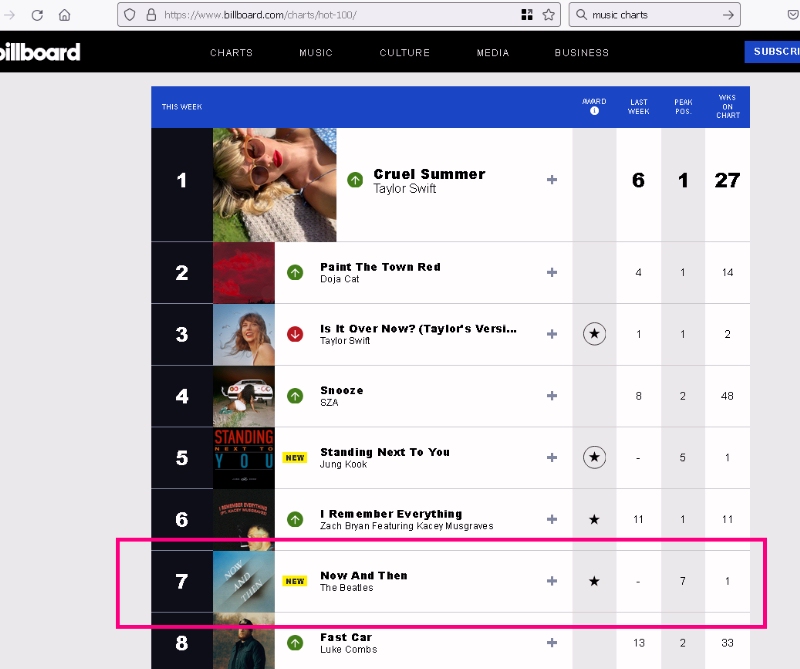The height and width of the screenshot is (669, 800).
Task: Expand Is It Over Now plus icon
Action: pyautogui.click(x=552, y=334)
